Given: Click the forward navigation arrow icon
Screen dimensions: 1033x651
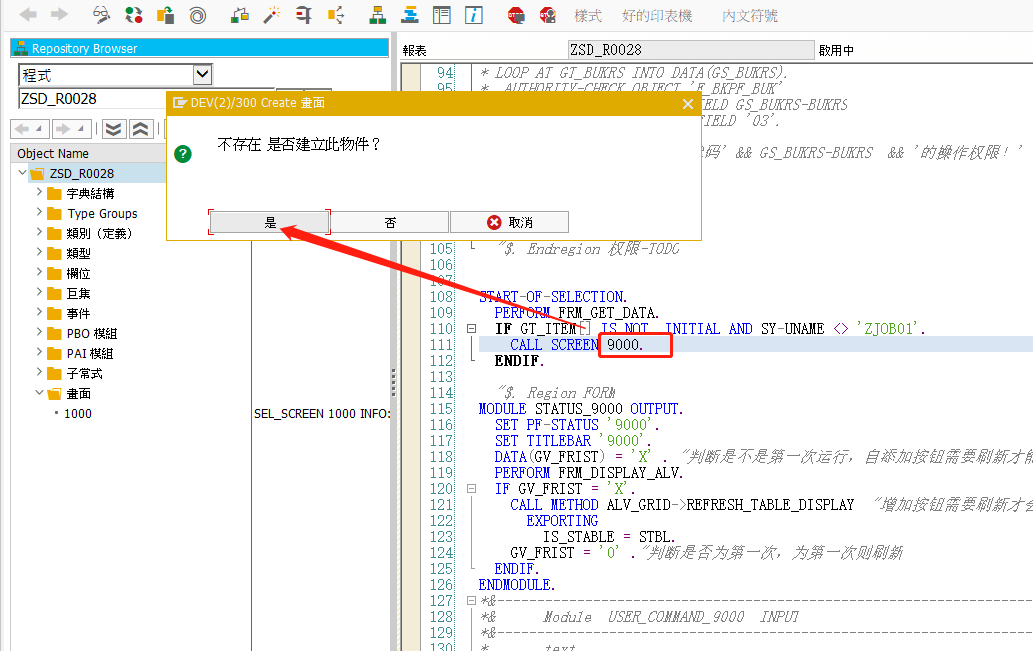Looking at the screenshot, I should [x=58, y=14].
